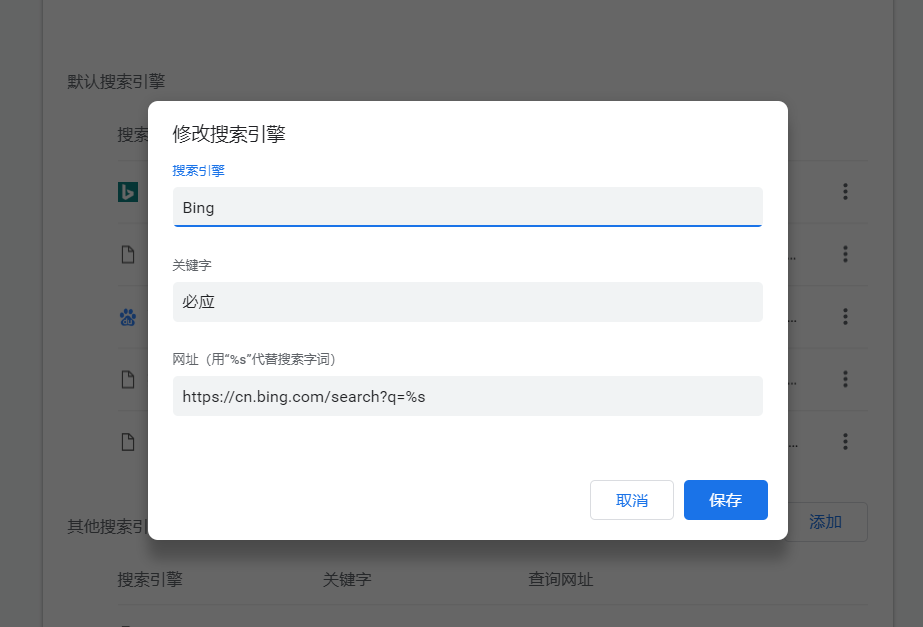Open three-dot menu on the second row
923x627 pixels.
(x=845, y=254)
